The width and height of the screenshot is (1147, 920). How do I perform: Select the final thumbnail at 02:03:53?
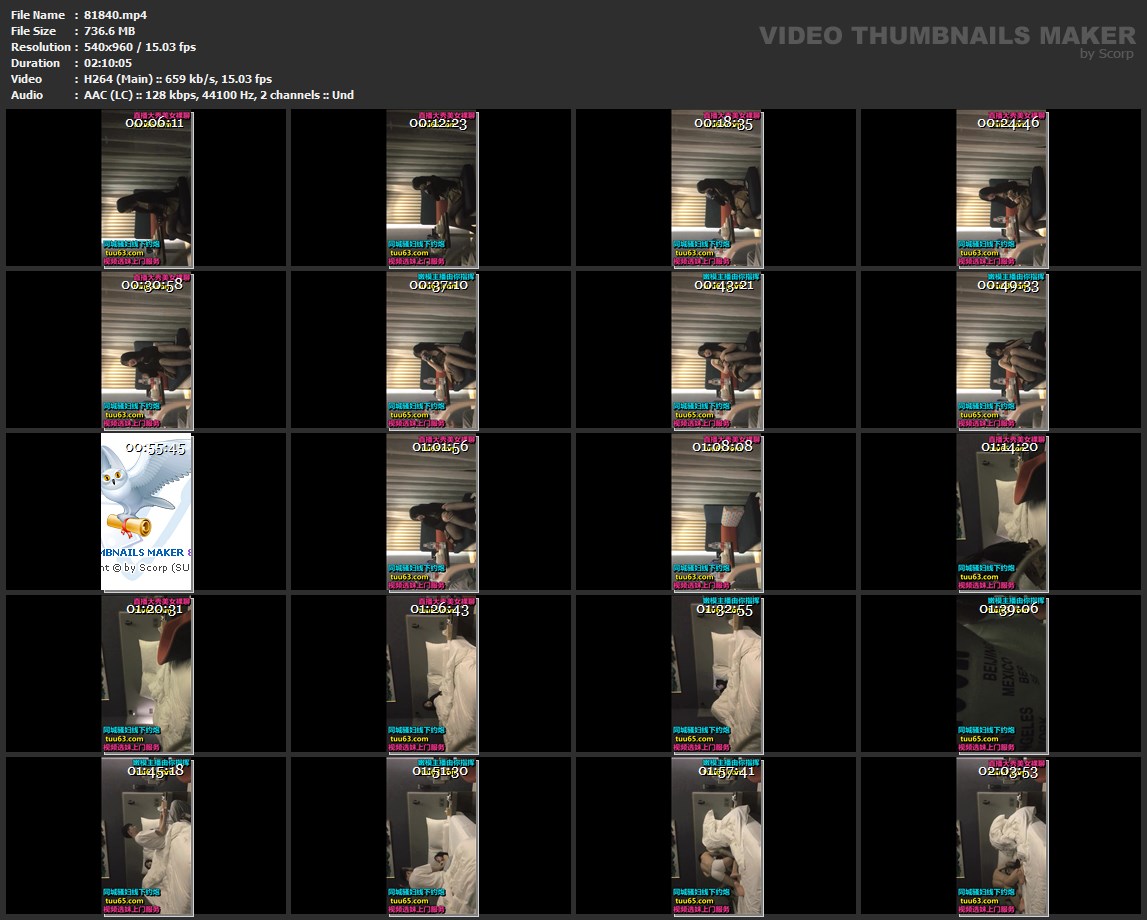[x=1002, y=836]
